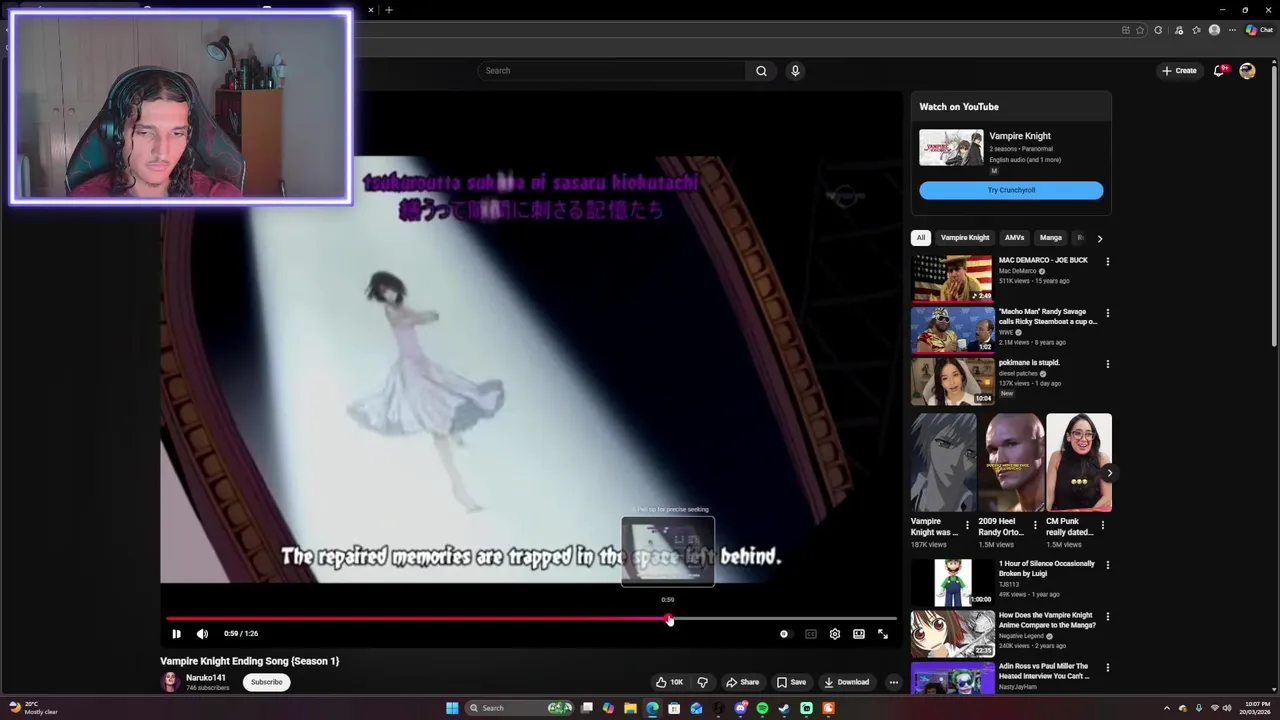Image resolution: width=1280 pixels, height=720 pixels.
Task: Subscribe to the Naruko141 channel
Action: click(266, 682)
